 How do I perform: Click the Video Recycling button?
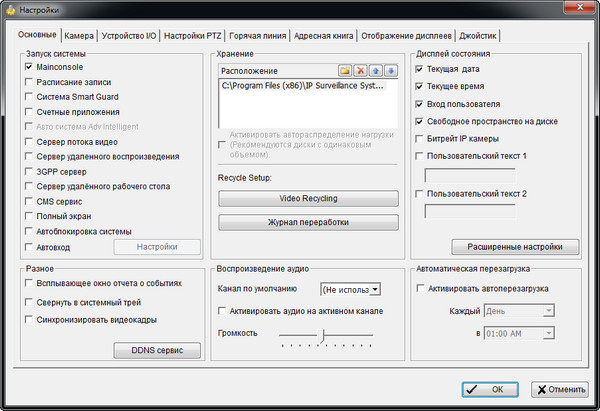(308, 198)
